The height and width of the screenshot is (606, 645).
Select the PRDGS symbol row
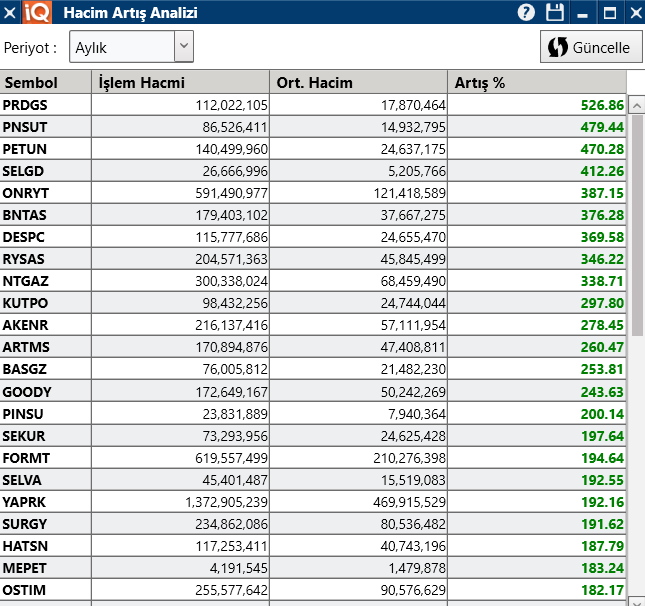click(313, 105)
